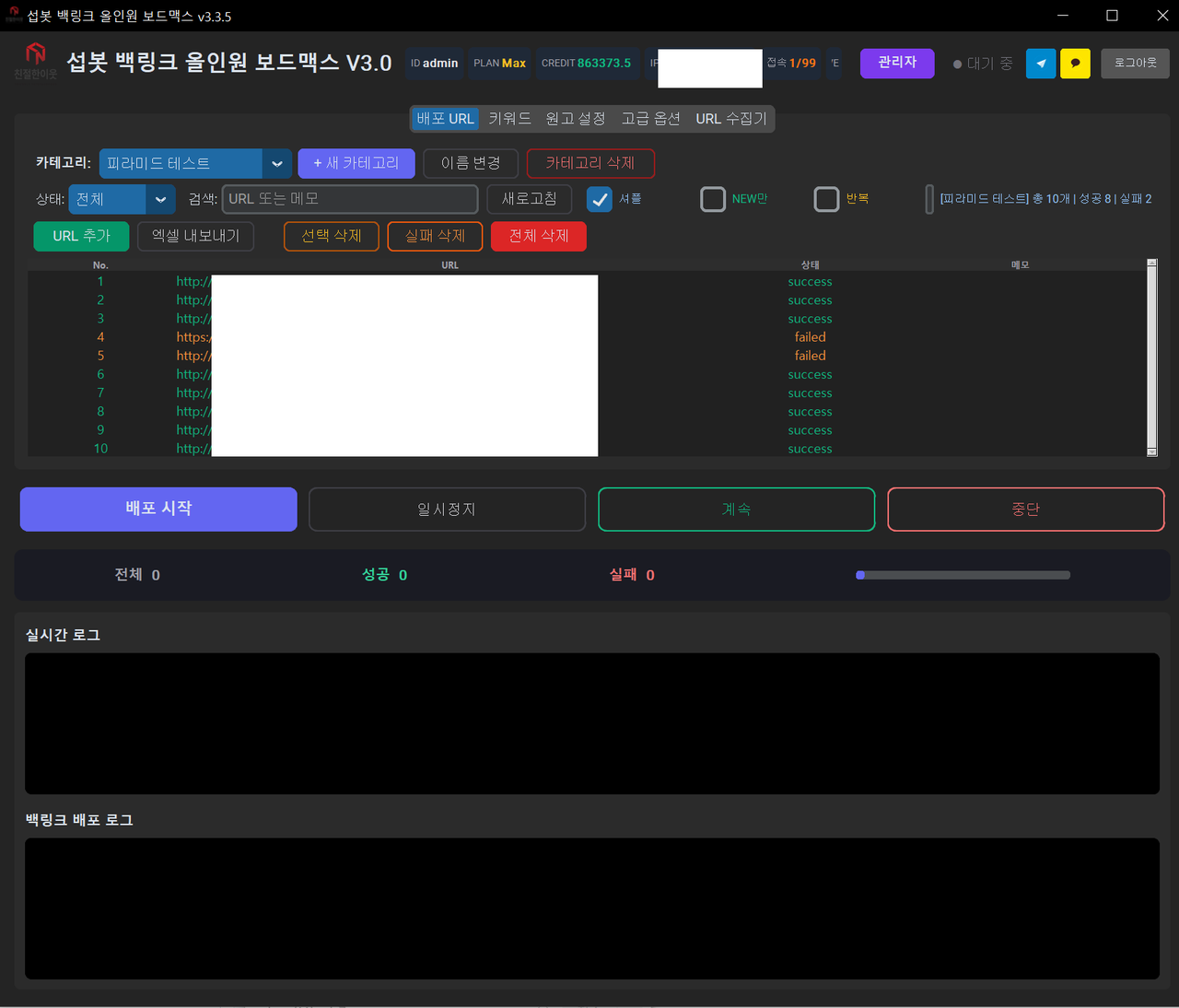The image size is (1179, 1008).
Task: Click + 새 카테고리 button
Action: pyautogui.click(x=356, y=163)
